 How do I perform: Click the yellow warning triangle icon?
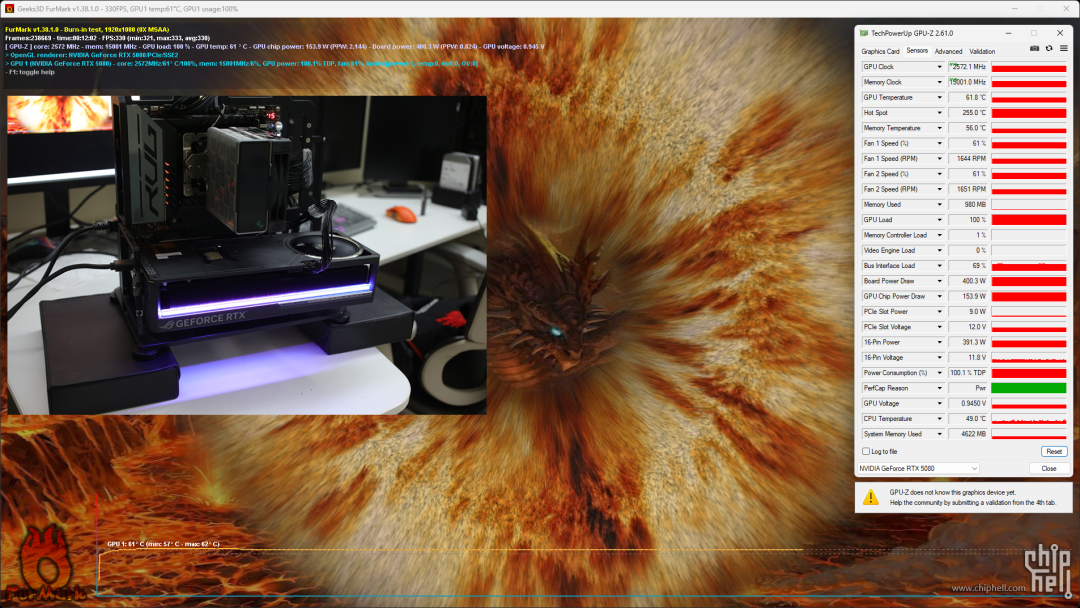(871, 497)
